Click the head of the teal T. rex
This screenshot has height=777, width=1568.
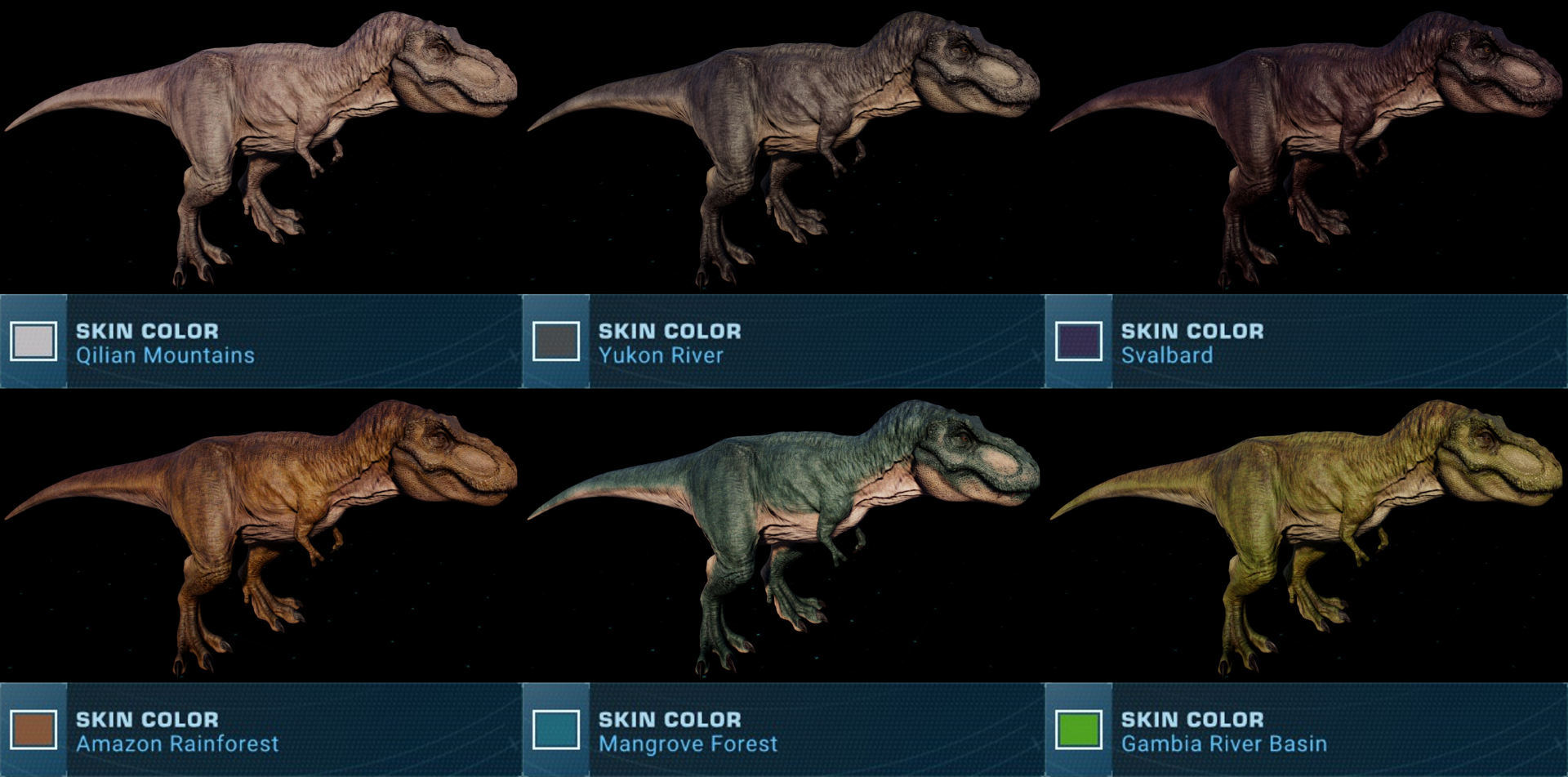972,458
